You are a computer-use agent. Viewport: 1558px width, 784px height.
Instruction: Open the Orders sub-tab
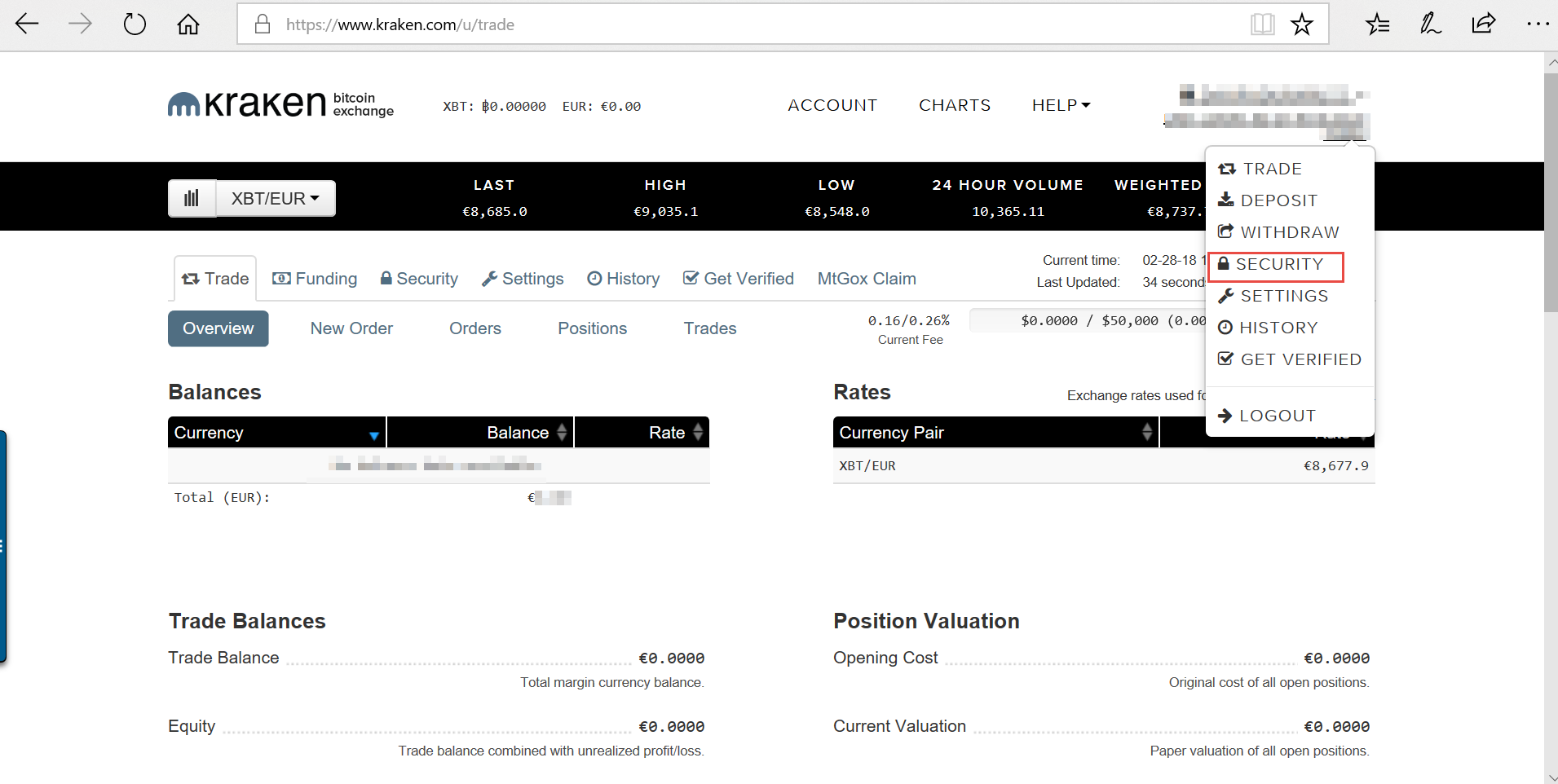(475, 328)
